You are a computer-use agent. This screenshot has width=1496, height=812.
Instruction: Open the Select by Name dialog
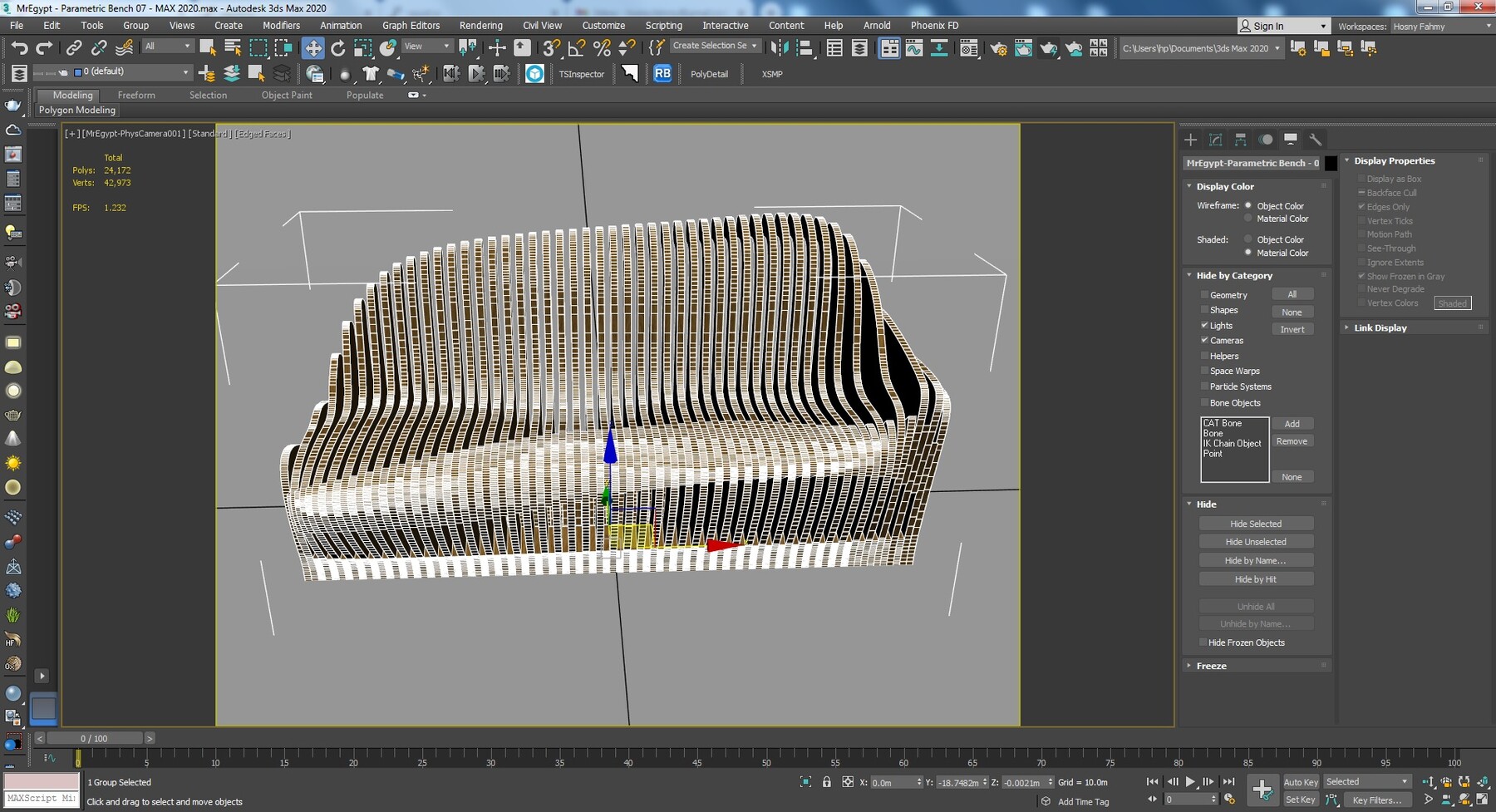click(231, 47)
